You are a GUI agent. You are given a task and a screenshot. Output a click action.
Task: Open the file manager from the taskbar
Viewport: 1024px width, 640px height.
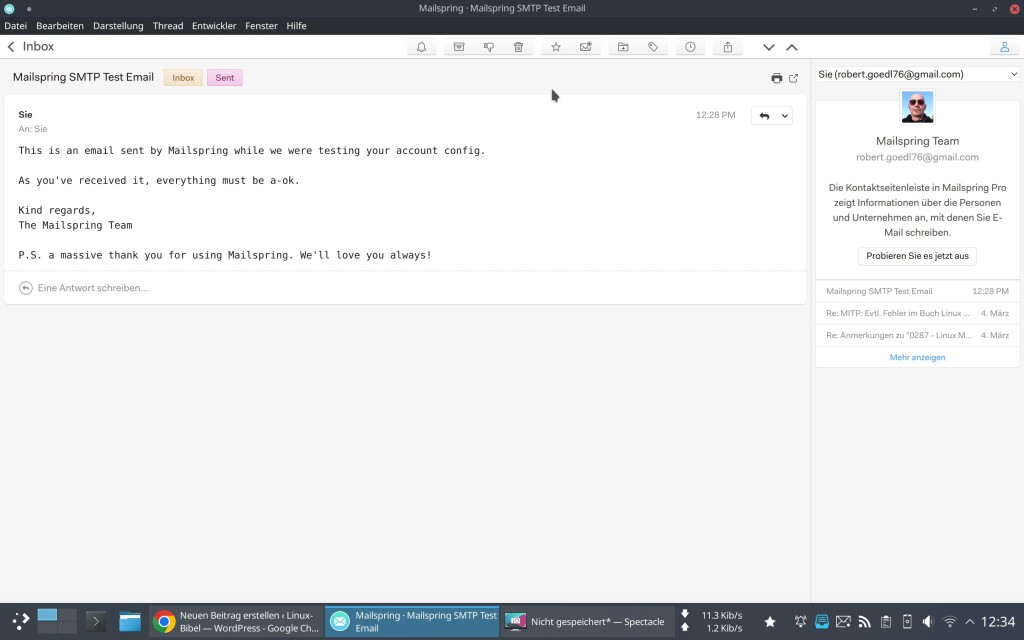(x=130, y=621)
